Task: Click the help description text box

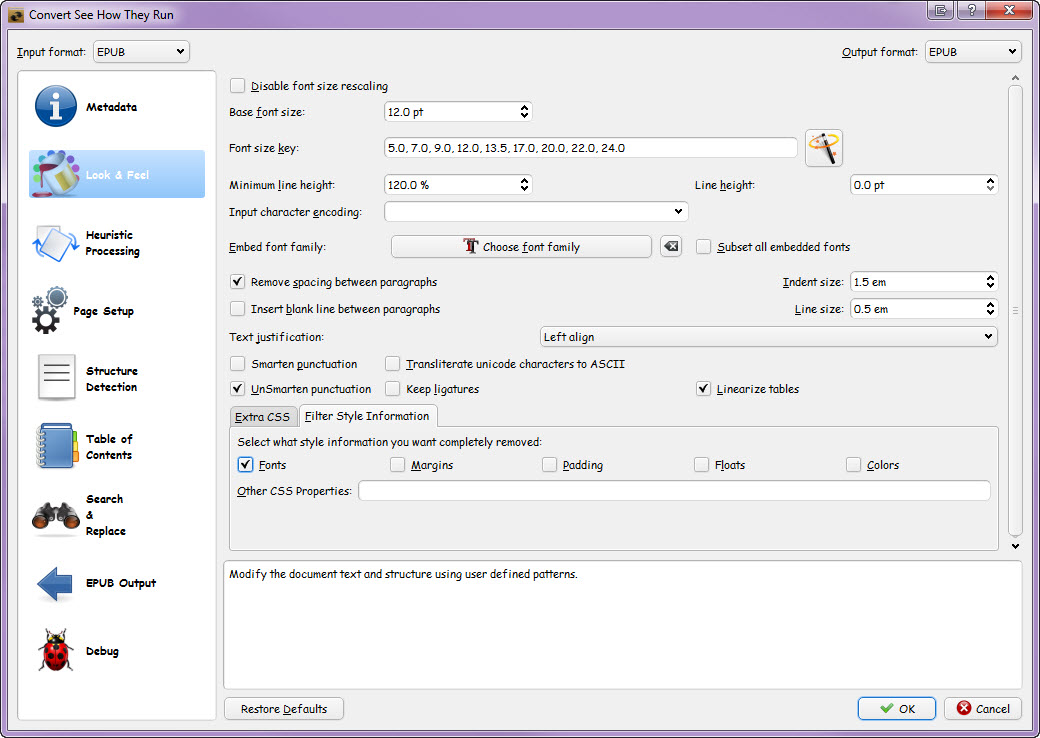Action: click(x=622, y=625)
